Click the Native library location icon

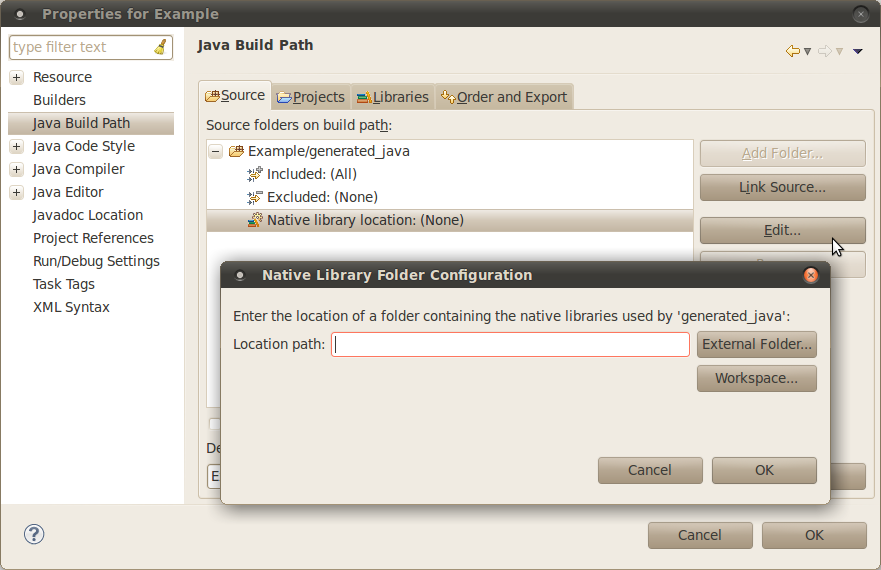[255, 220]
